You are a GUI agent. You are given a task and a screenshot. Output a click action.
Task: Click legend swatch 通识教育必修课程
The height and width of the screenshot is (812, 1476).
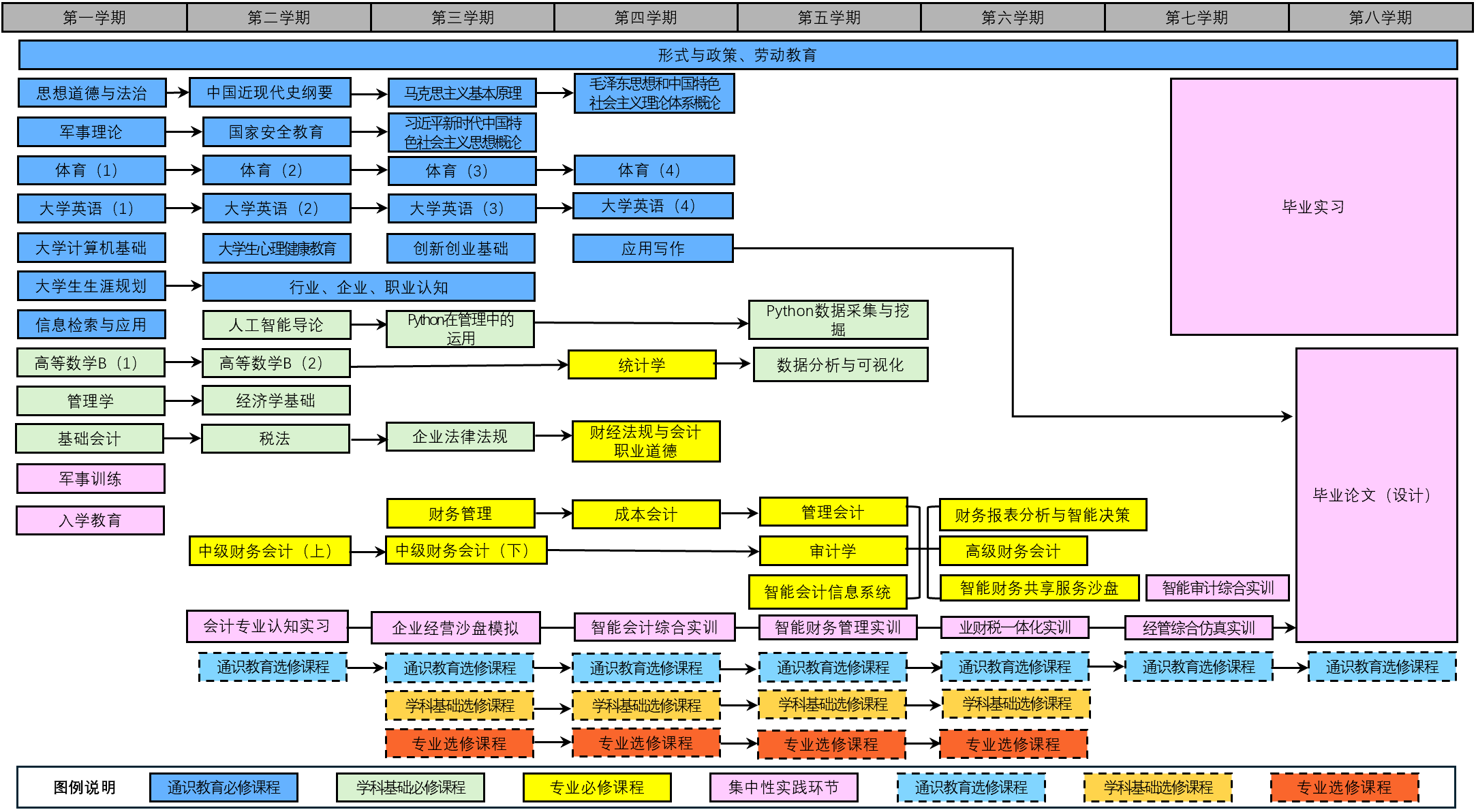224,787
